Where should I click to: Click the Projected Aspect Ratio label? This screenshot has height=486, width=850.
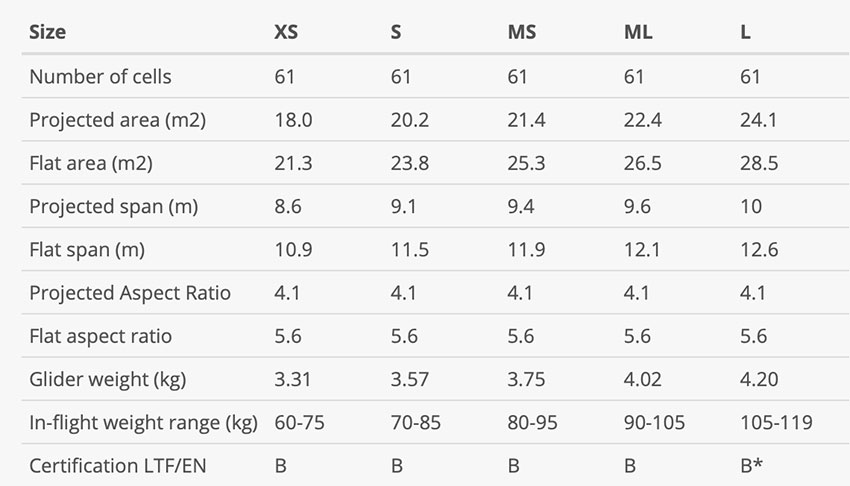(x=130, y=293)
